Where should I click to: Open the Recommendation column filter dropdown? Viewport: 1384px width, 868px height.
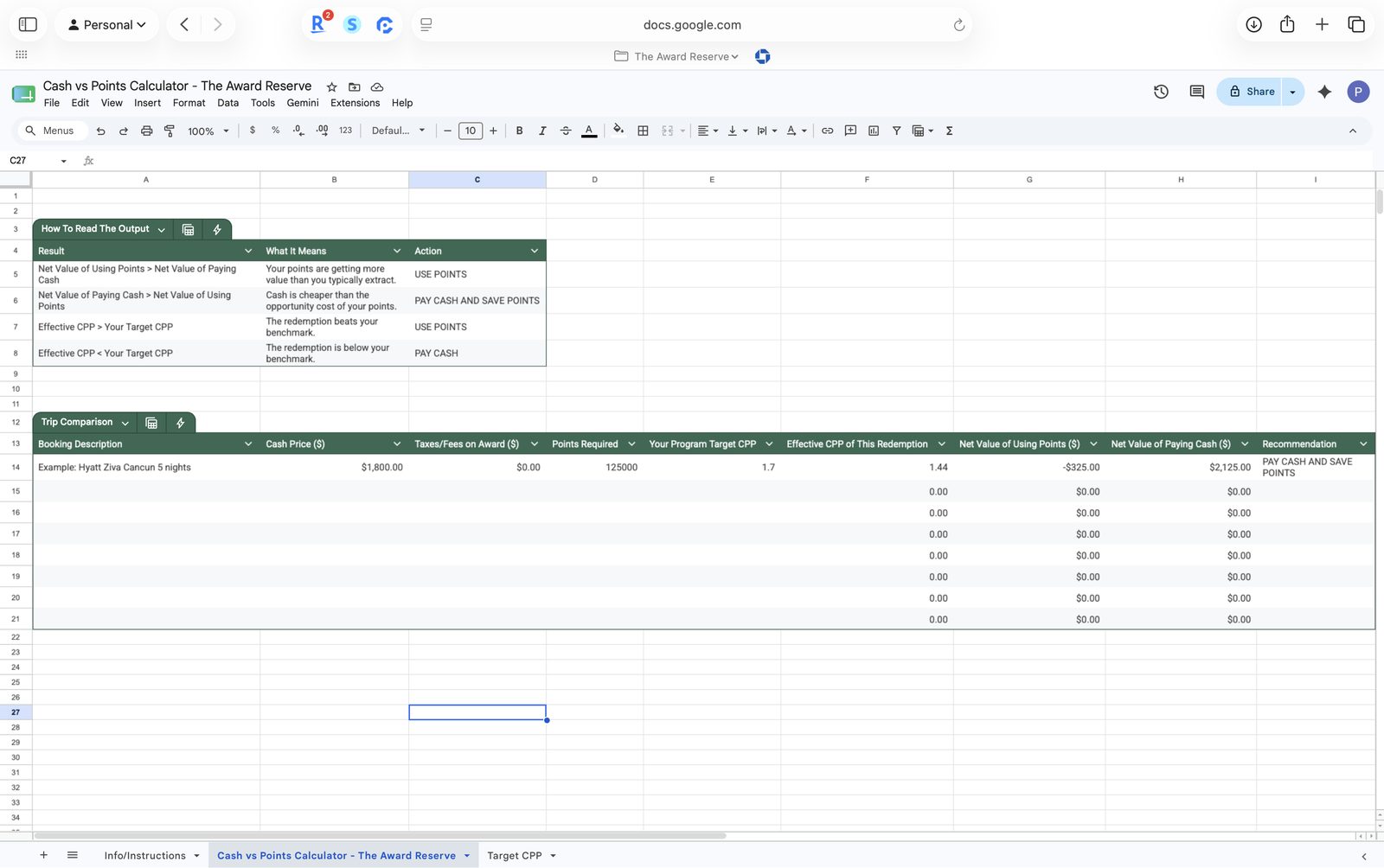click(x=1363, y=444)
